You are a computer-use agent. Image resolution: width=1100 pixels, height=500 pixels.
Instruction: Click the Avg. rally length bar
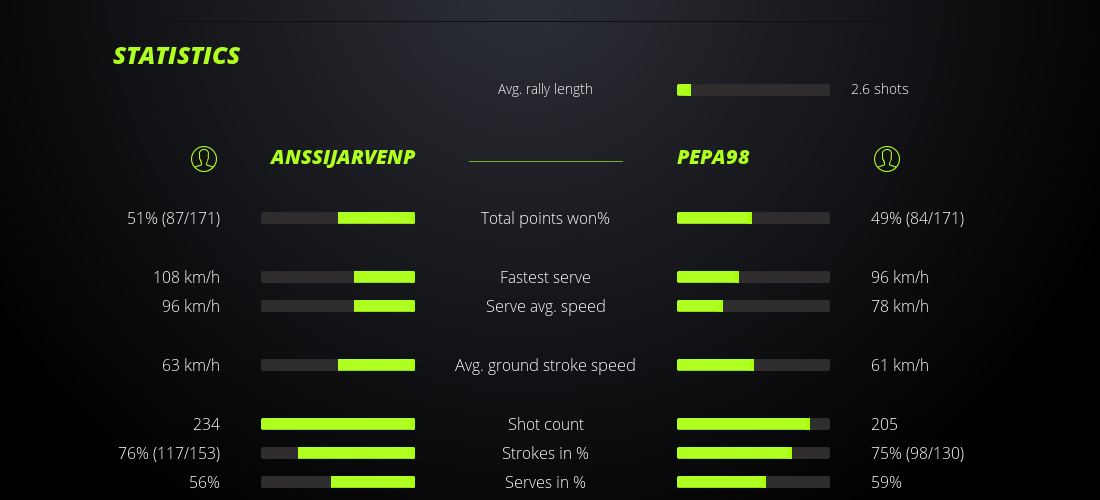pyautogui.click(x=753, y=90)
